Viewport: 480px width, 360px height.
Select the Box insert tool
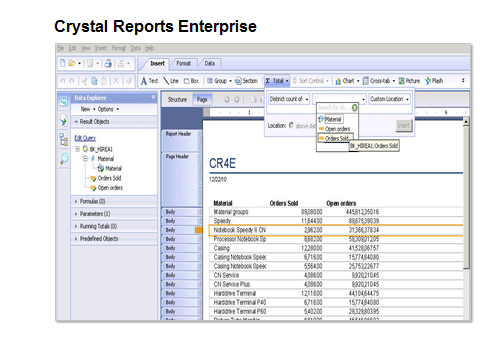[191, 81]
